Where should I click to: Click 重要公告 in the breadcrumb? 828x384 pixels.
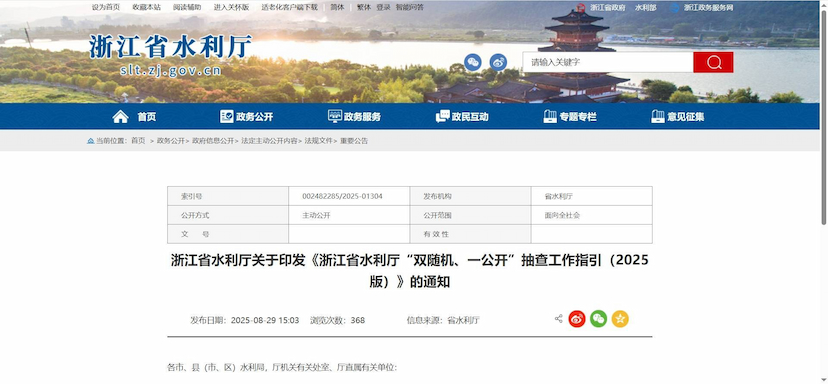coord(354,141)
